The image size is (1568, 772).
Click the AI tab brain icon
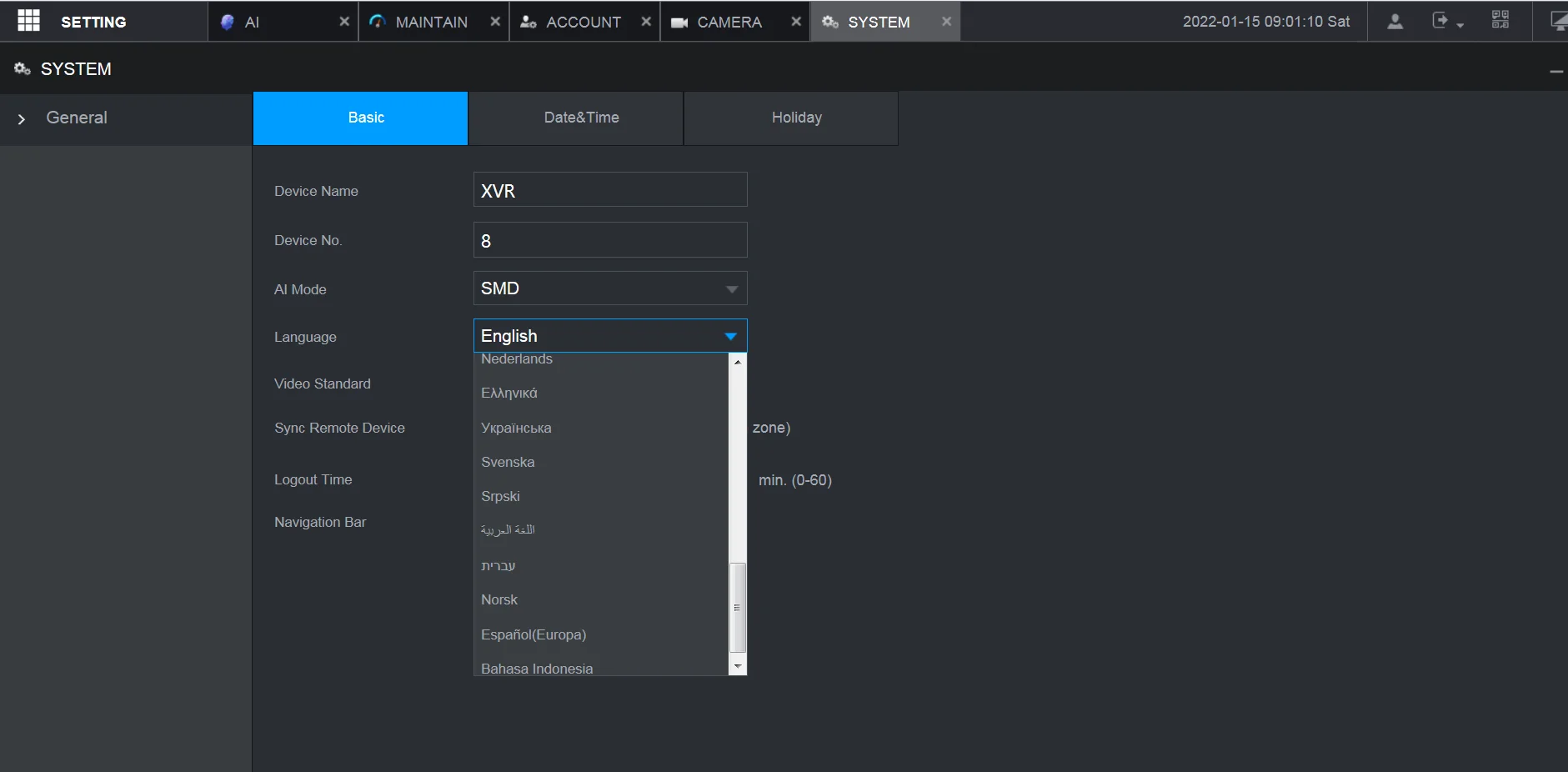(227, 22)
